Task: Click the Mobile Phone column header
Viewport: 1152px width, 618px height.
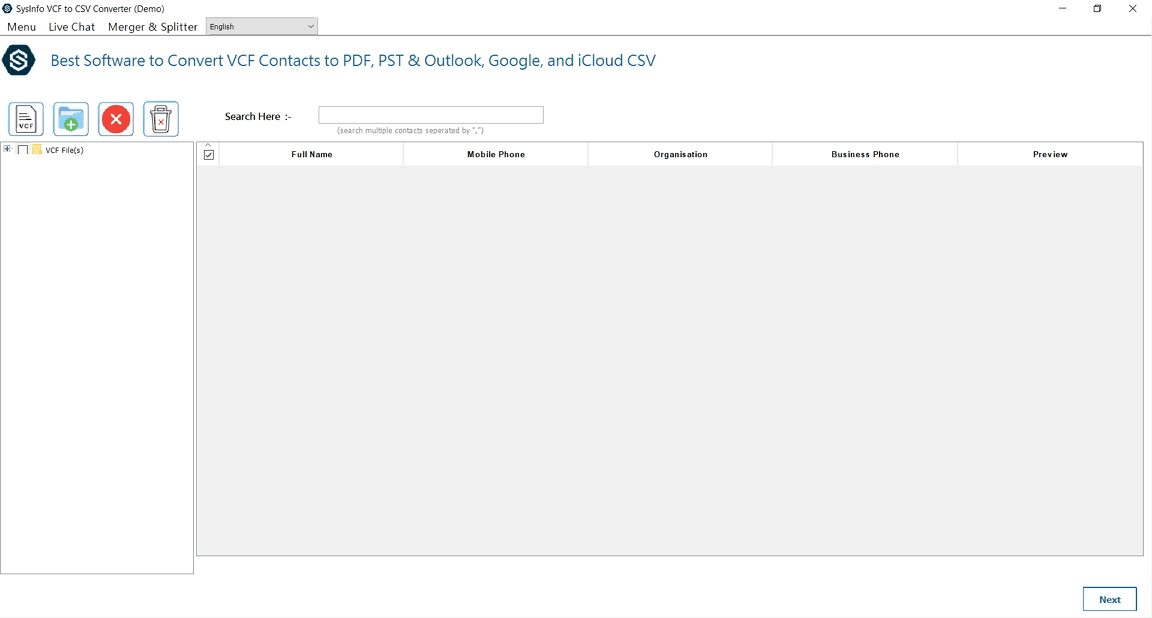Action: [x=496, y=154]
